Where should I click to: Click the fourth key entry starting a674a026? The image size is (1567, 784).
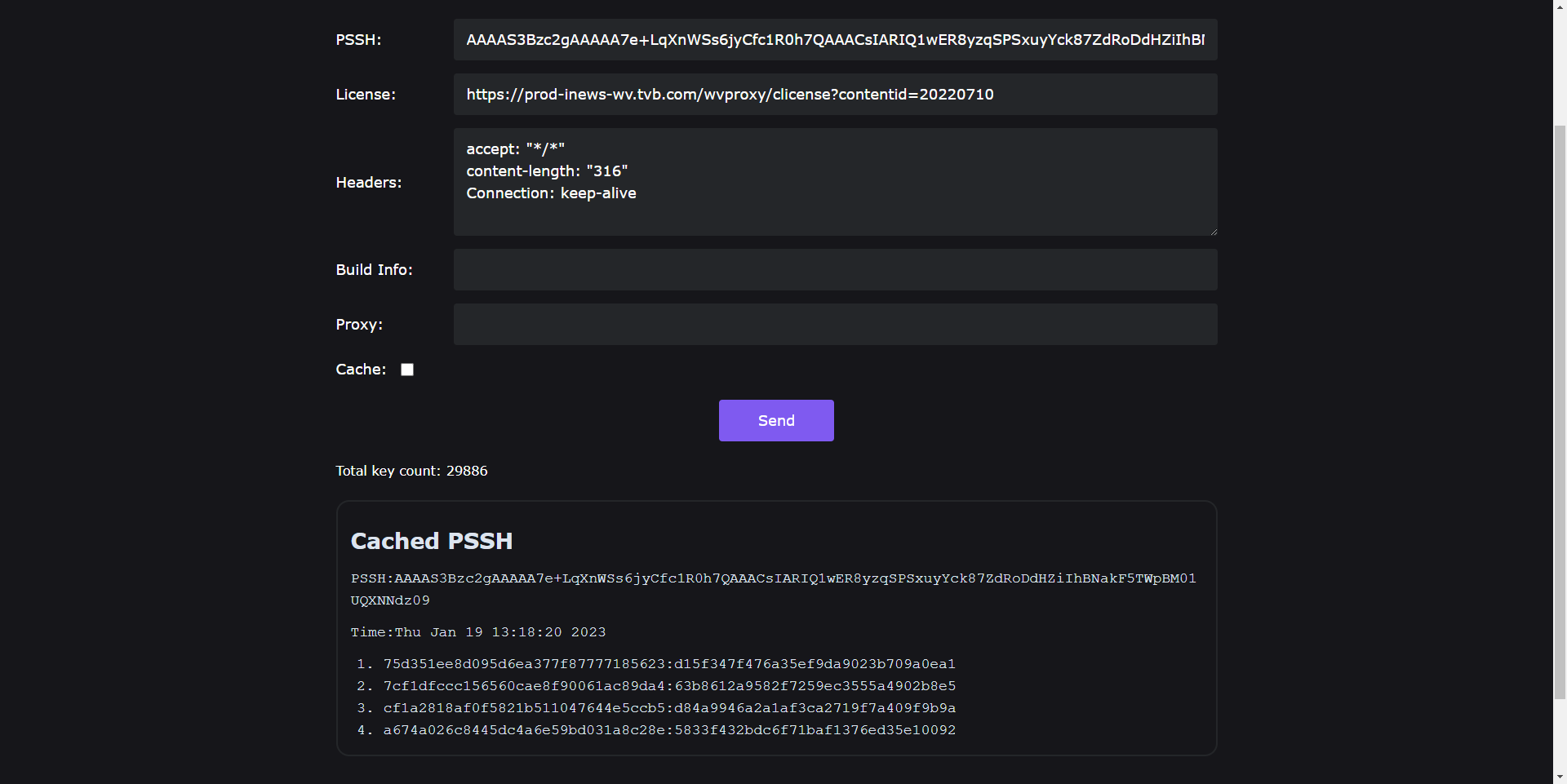668,730
